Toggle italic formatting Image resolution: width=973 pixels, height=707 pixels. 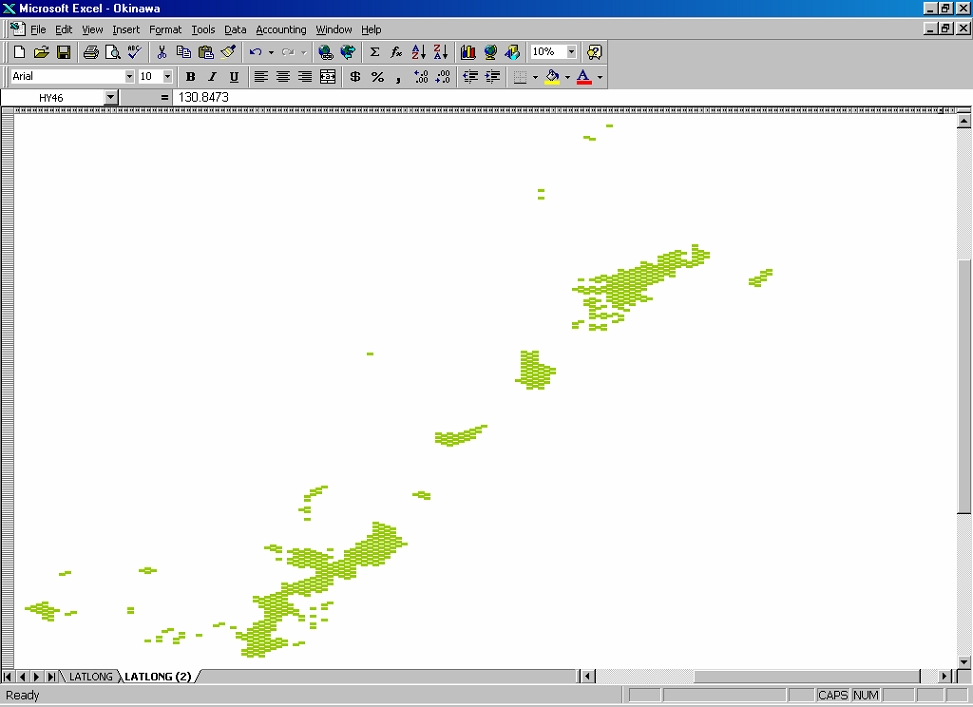[x=212, y=77]
